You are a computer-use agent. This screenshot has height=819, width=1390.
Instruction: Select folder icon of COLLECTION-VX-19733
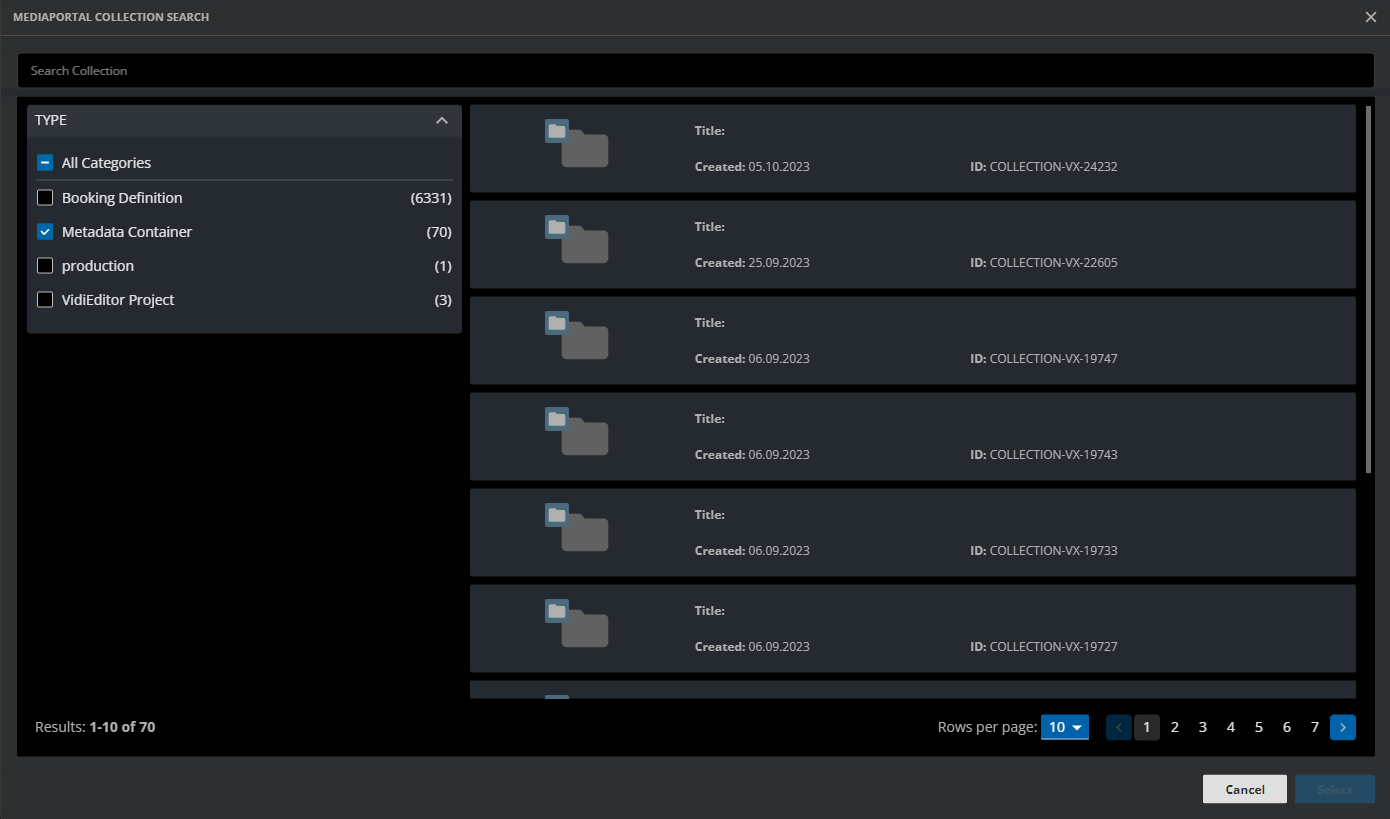point(577,528)
